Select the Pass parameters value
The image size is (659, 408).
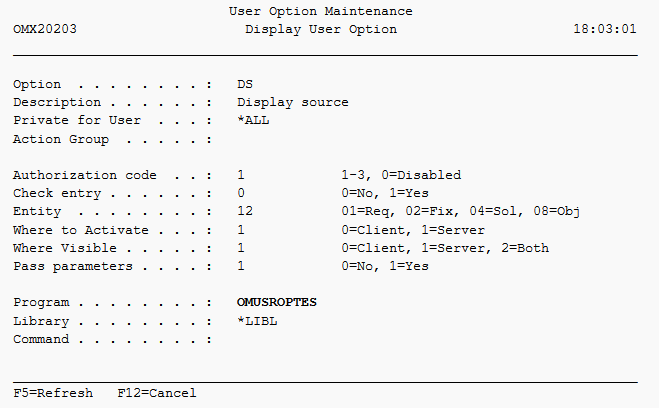tap(241, 266)
